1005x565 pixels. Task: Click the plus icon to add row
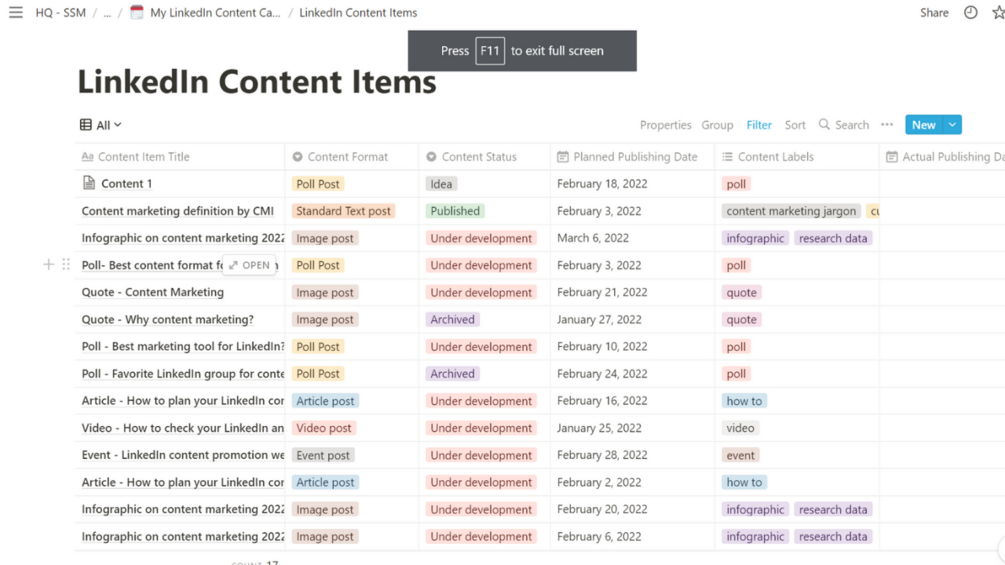point(48,265)
